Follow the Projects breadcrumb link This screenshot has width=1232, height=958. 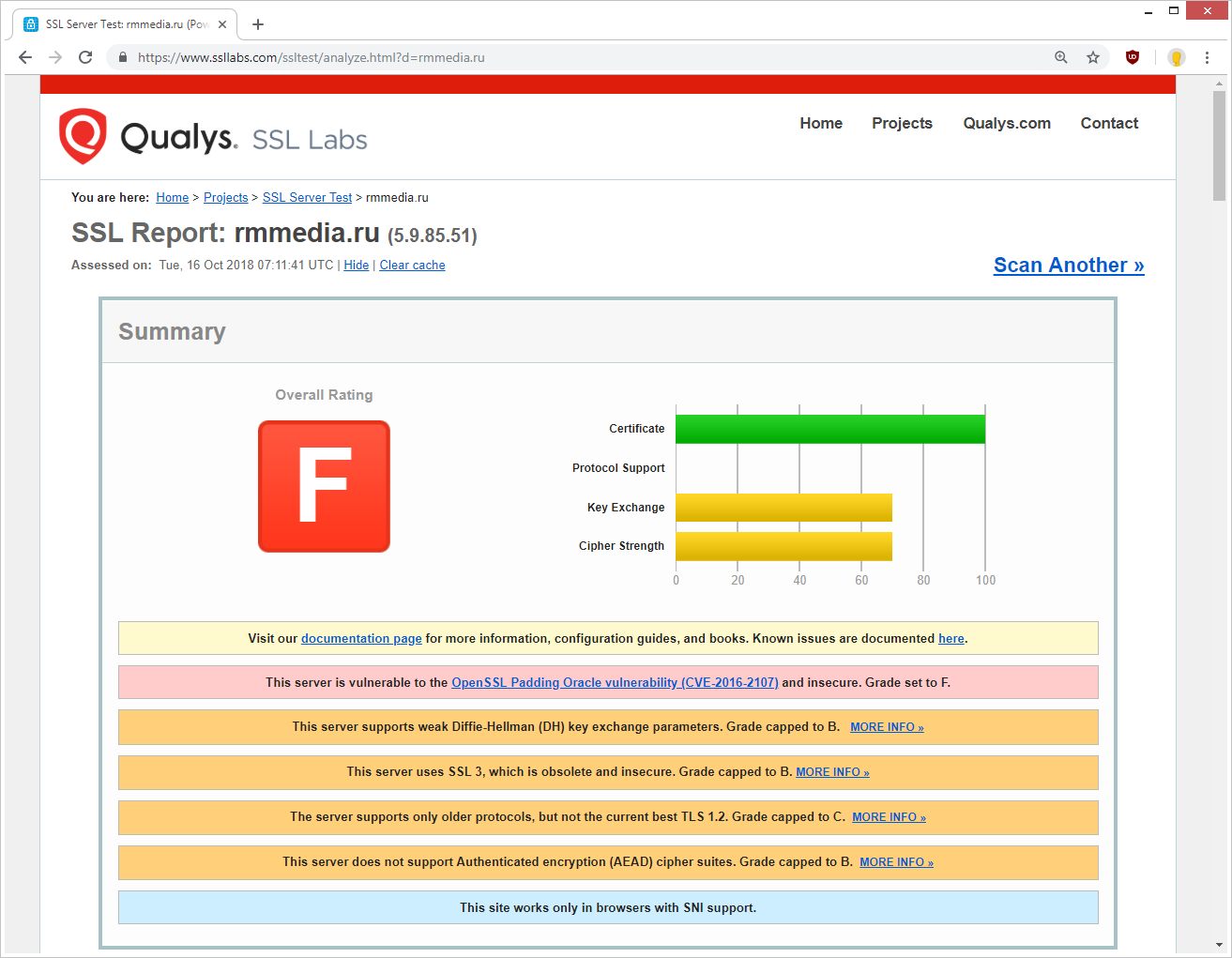click(226, 197)
